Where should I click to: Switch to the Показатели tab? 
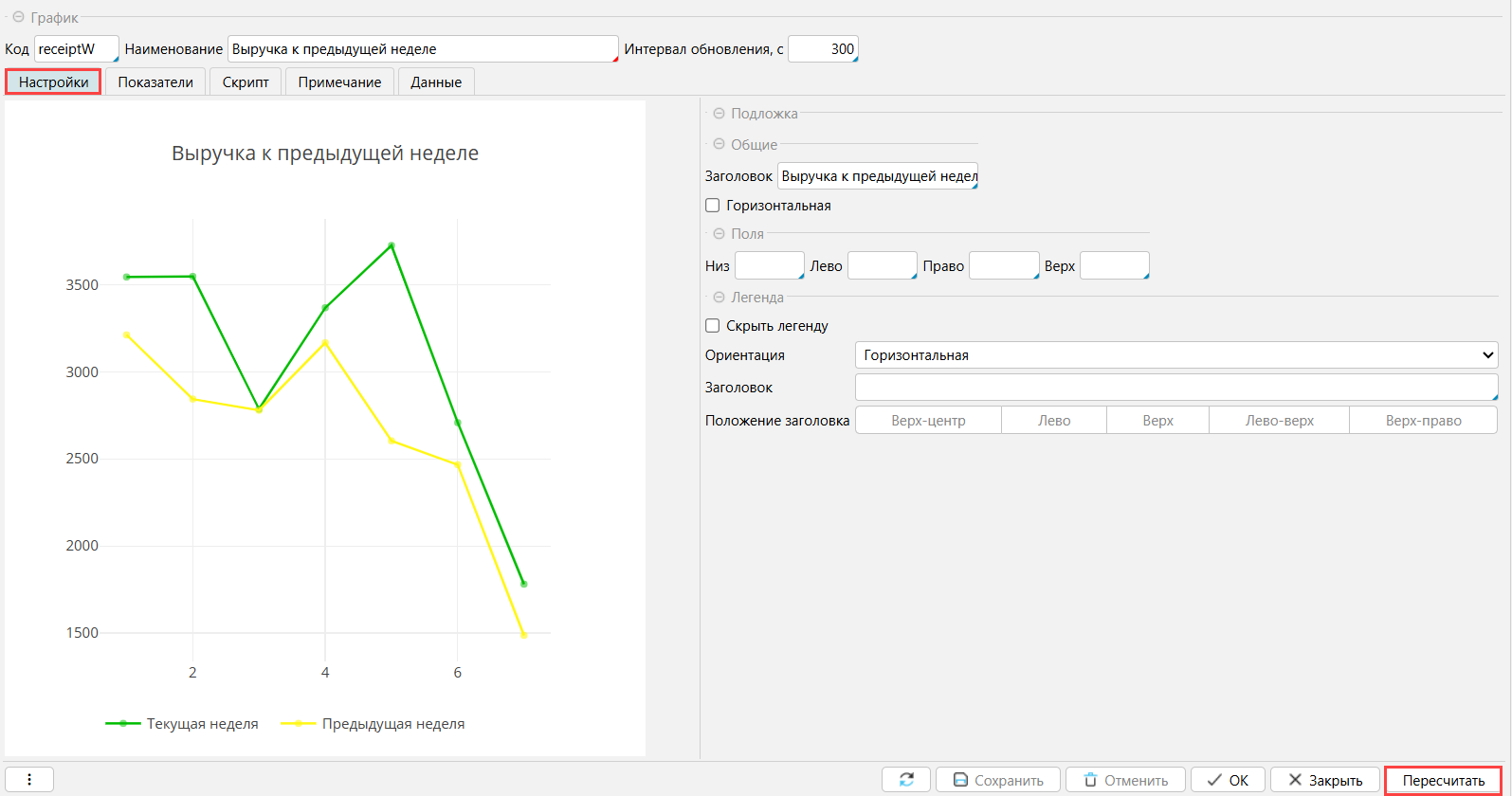point(155,82)
